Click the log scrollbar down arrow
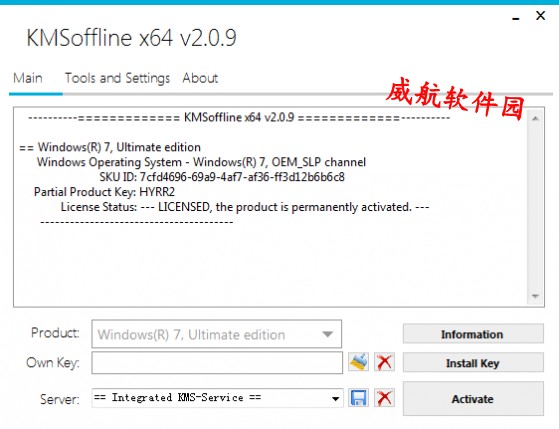The height and width of the screenshot is (429, 559). pos(535,296)
